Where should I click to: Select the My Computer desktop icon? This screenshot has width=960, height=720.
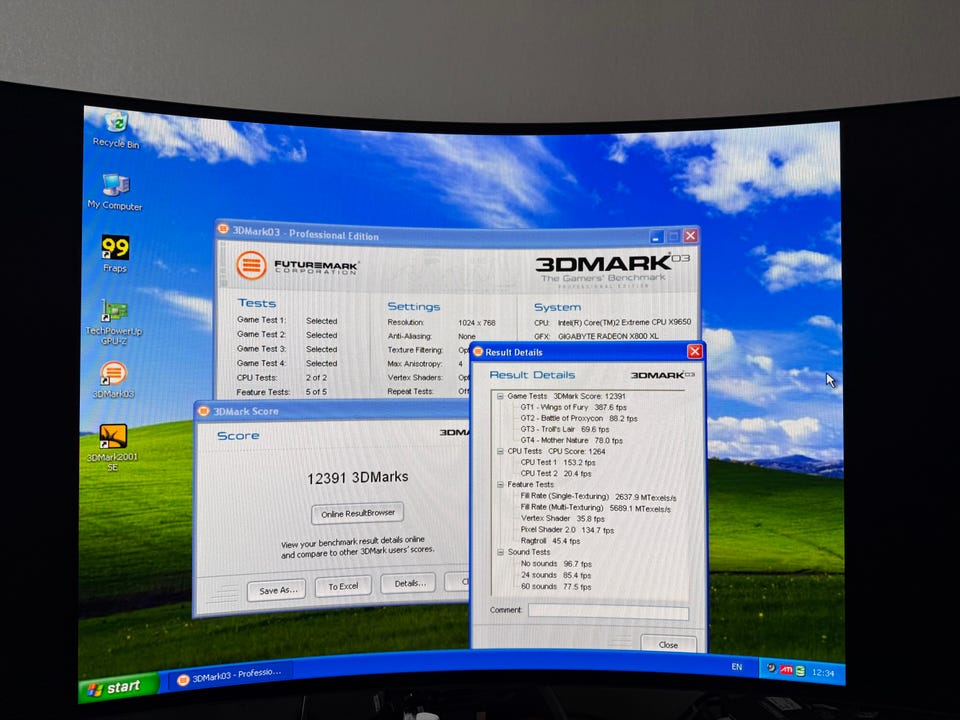[115, 192]
